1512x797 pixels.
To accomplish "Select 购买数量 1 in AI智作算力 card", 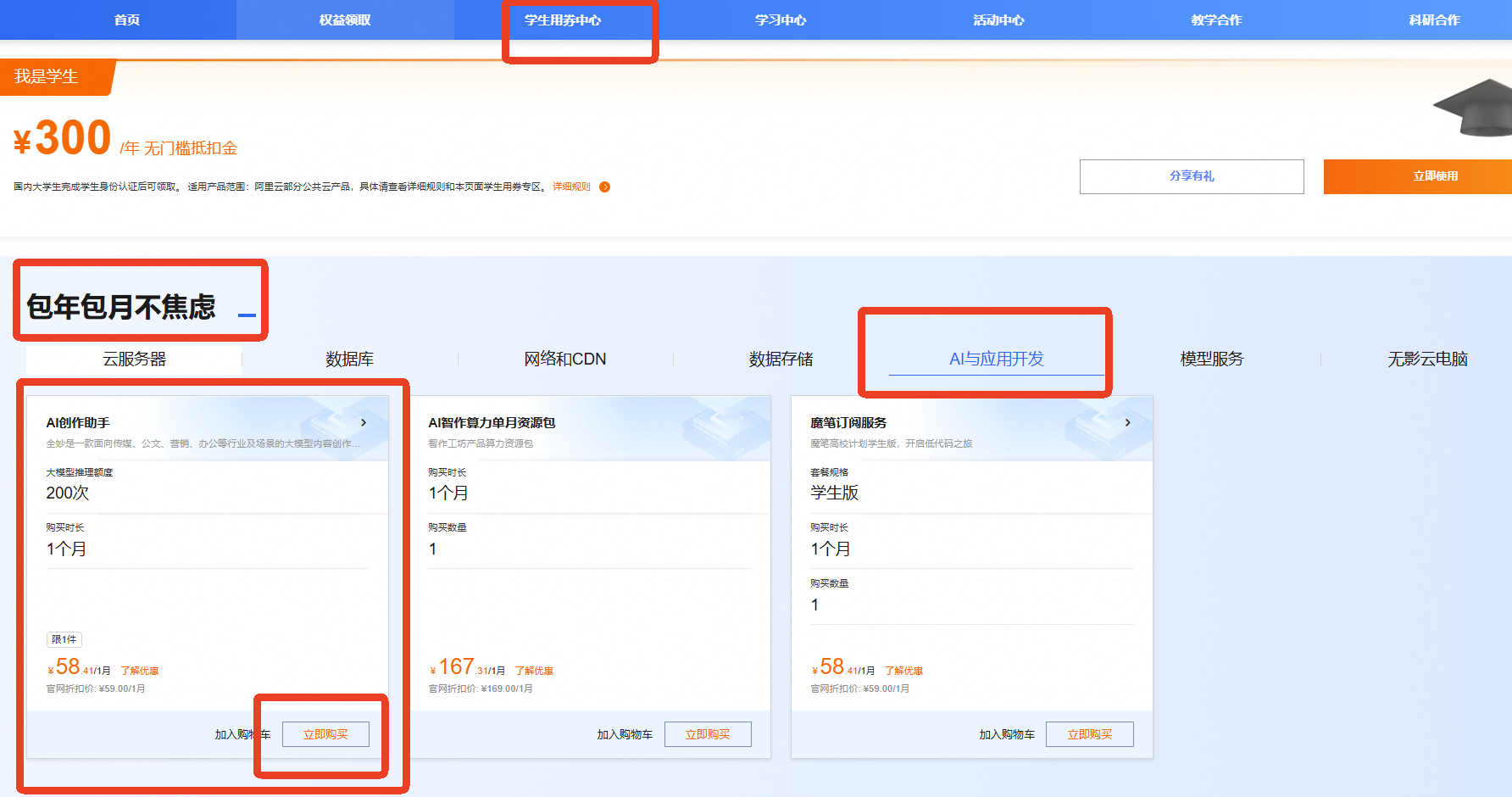I will tap(433, 549).
